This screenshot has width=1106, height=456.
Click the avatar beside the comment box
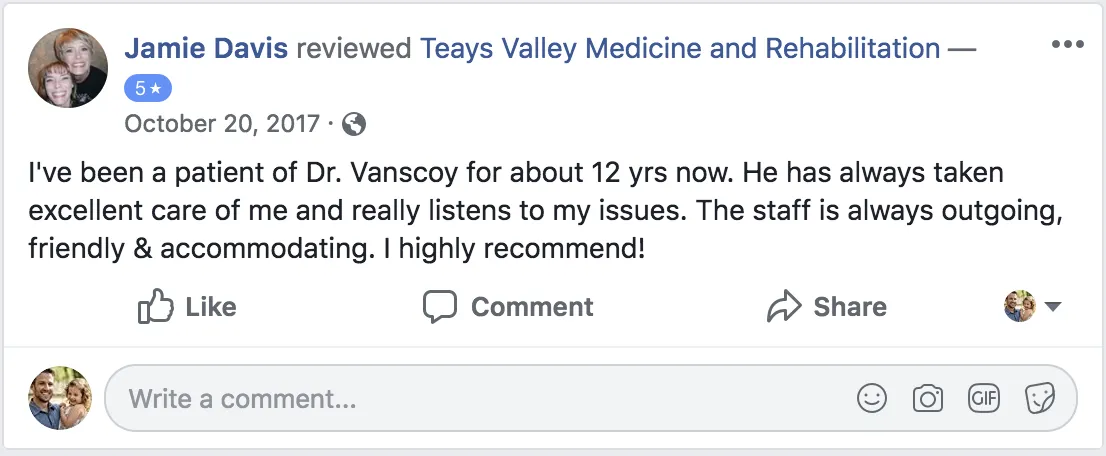point(60,398)
